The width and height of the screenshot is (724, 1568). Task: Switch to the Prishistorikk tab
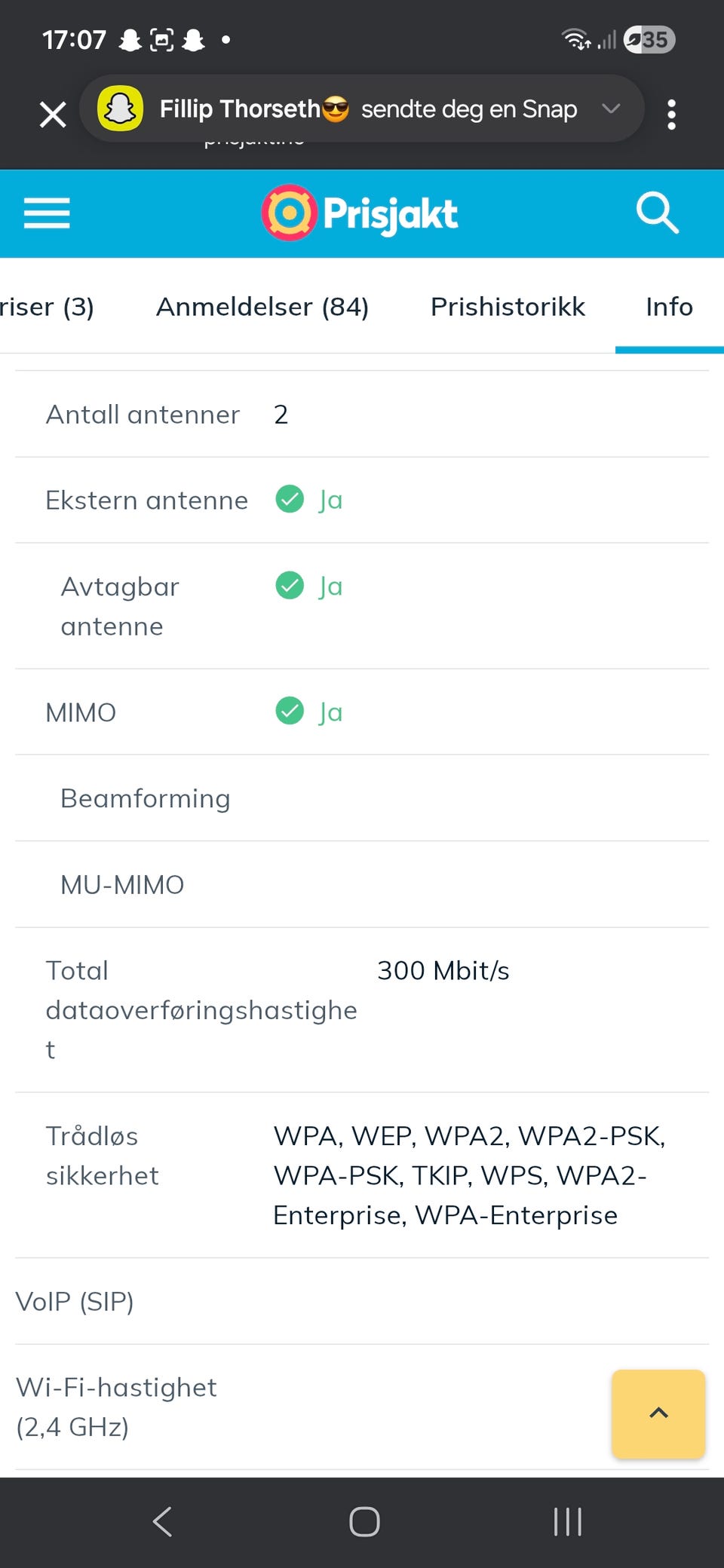click(508, 307)
